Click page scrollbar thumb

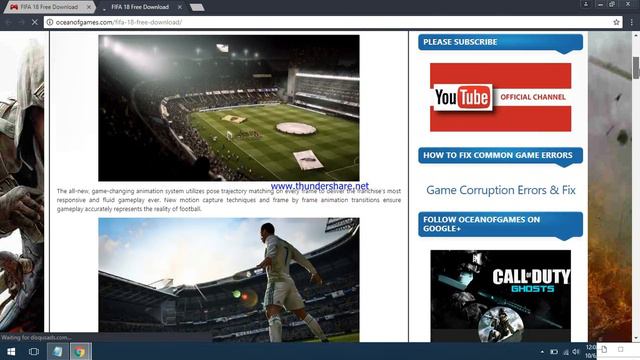(636, 68)
